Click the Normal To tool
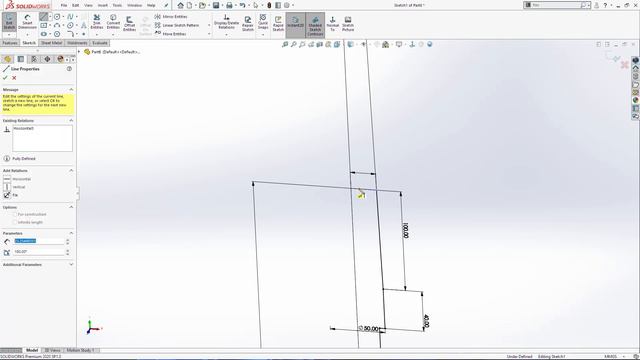This screenshot has width=640, height=360. point(332,24)
